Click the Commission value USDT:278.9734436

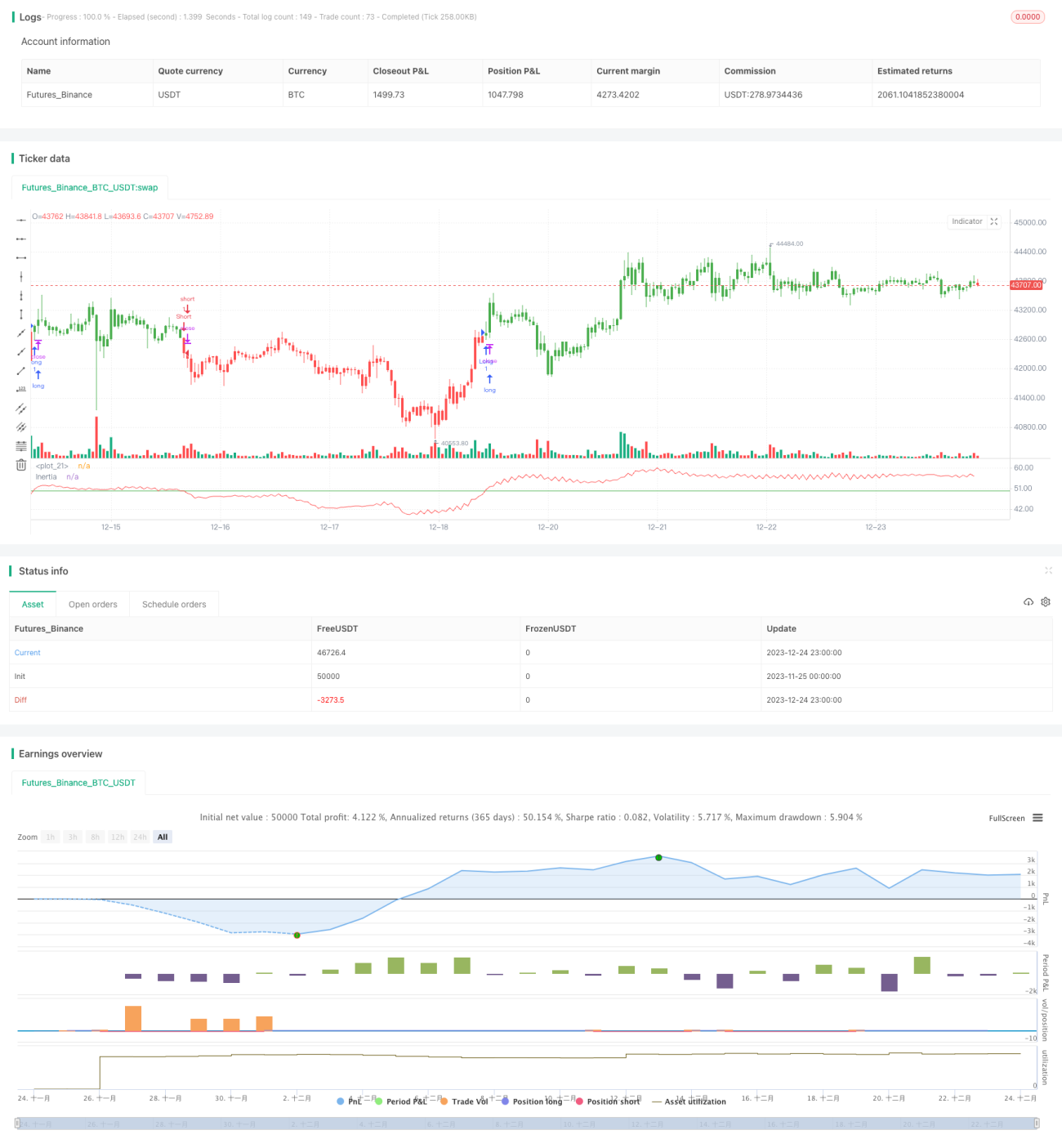(763, 95)
